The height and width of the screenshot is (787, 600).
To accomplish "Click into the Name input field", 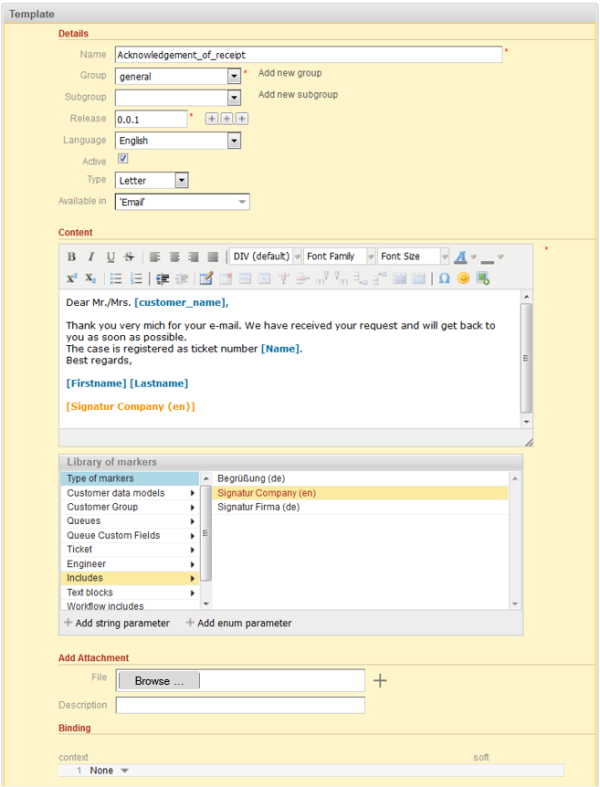I will tap(308, 55).
